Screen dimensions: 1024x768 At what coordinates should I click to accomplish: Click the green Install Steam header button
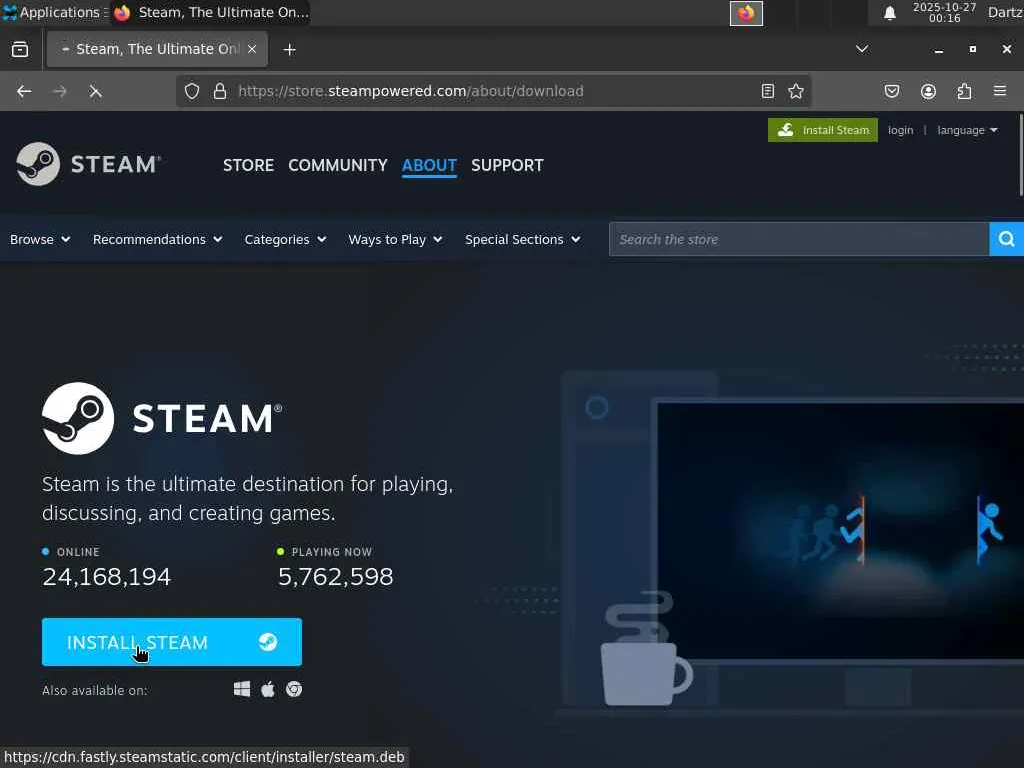coord(822,130)
